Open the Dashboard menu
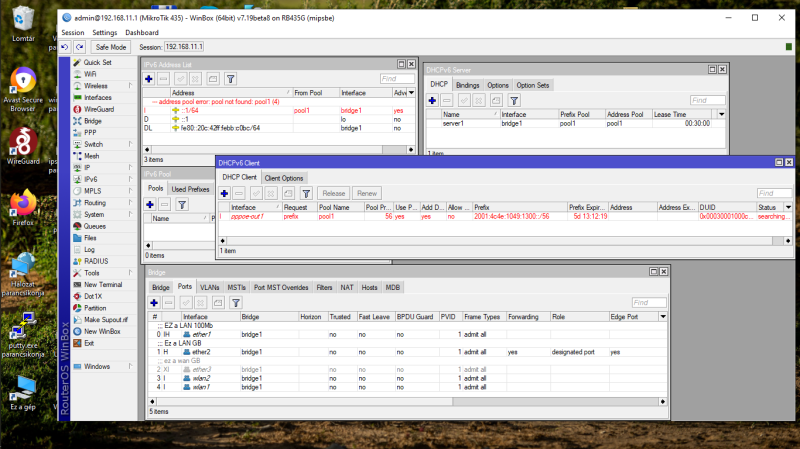Viewport: 800px width, 449px height. point(142,33)
